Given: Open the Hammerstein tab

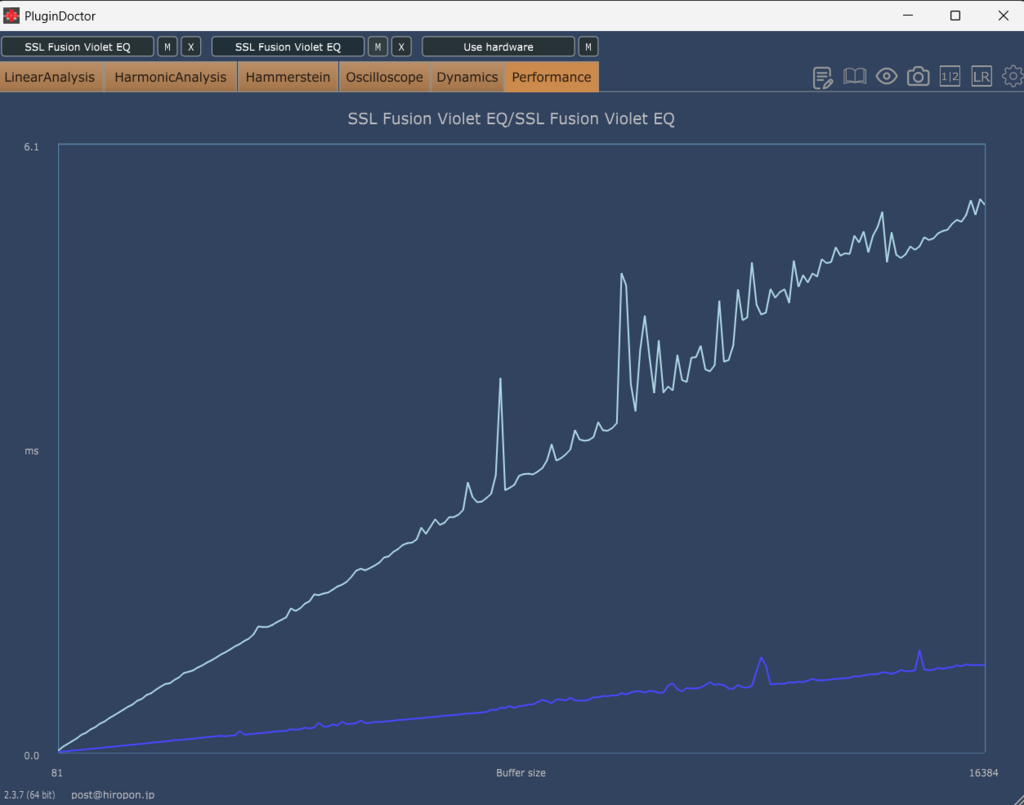Looking at the screenshot, I should [x=288, y=77].
